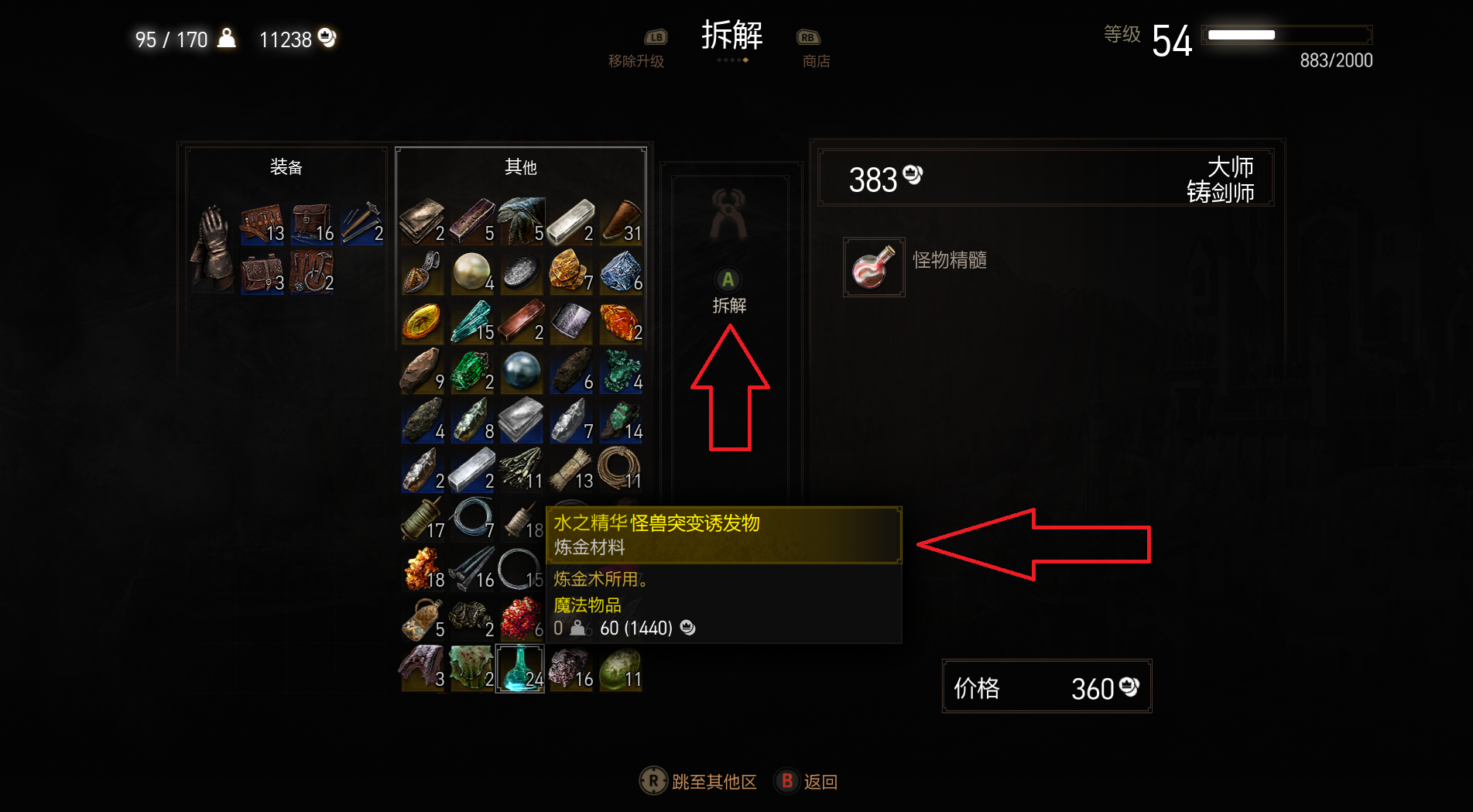Viewport: 1473px width, 812px height.
Task: Select the coiled rope with count 11
Action: [x=620, y=470]
